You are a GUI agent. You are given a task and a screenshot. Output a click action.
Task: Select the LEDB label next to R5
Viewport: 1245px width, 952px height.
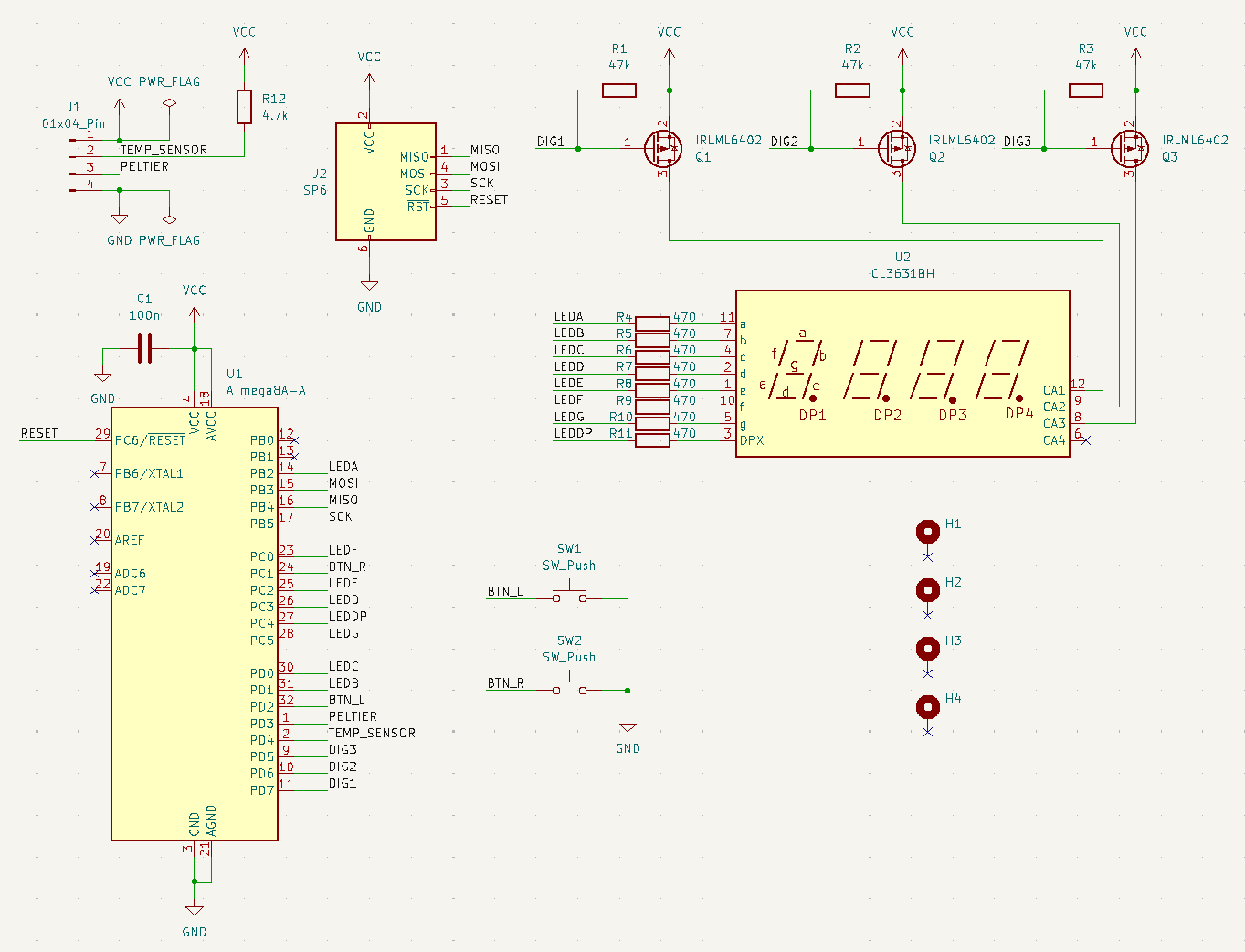coord(569,333)
